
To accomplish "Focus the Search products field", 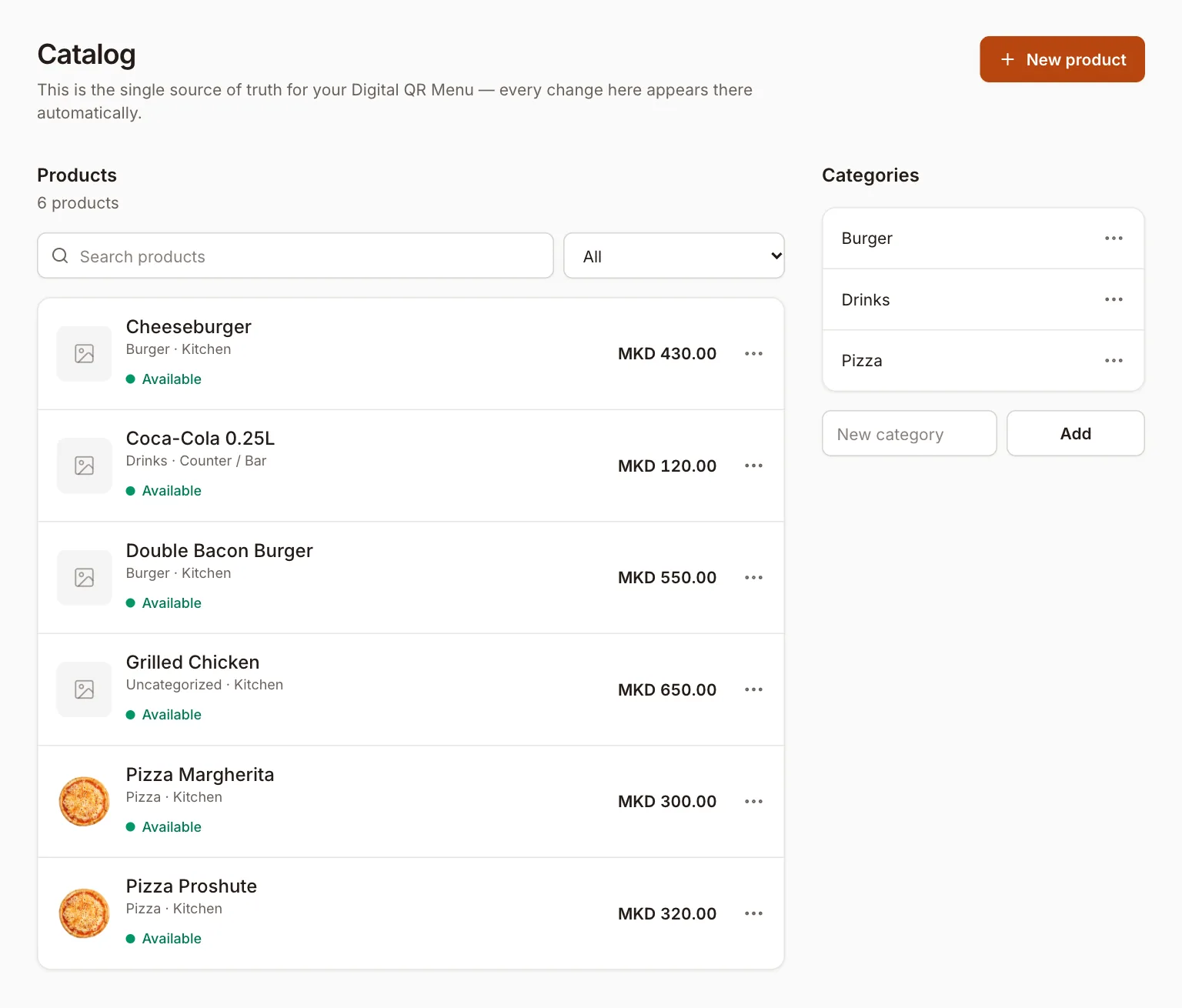I will [x=295, y=255].
